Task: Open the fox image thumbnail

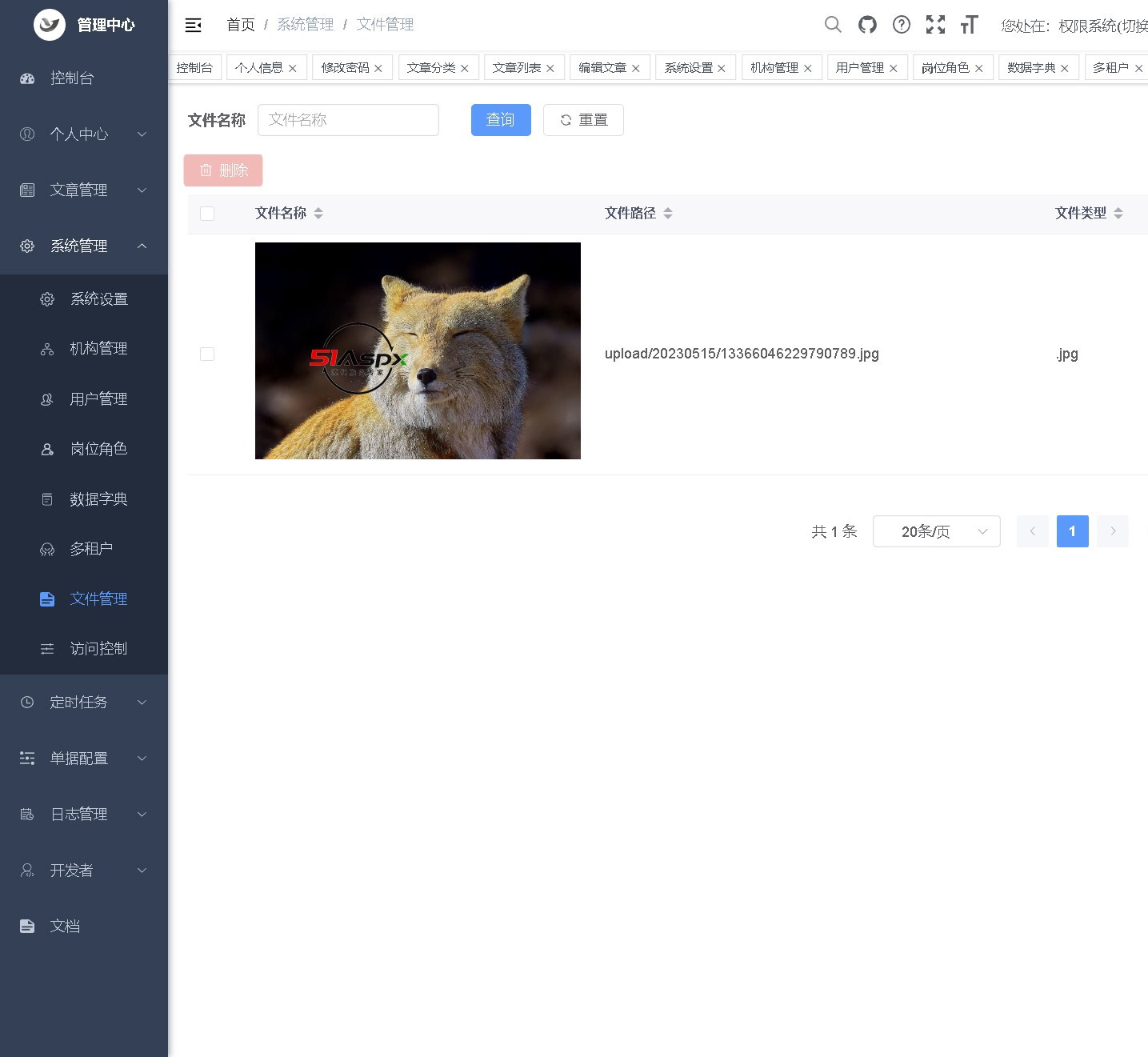Action: (x=418, y=351)
